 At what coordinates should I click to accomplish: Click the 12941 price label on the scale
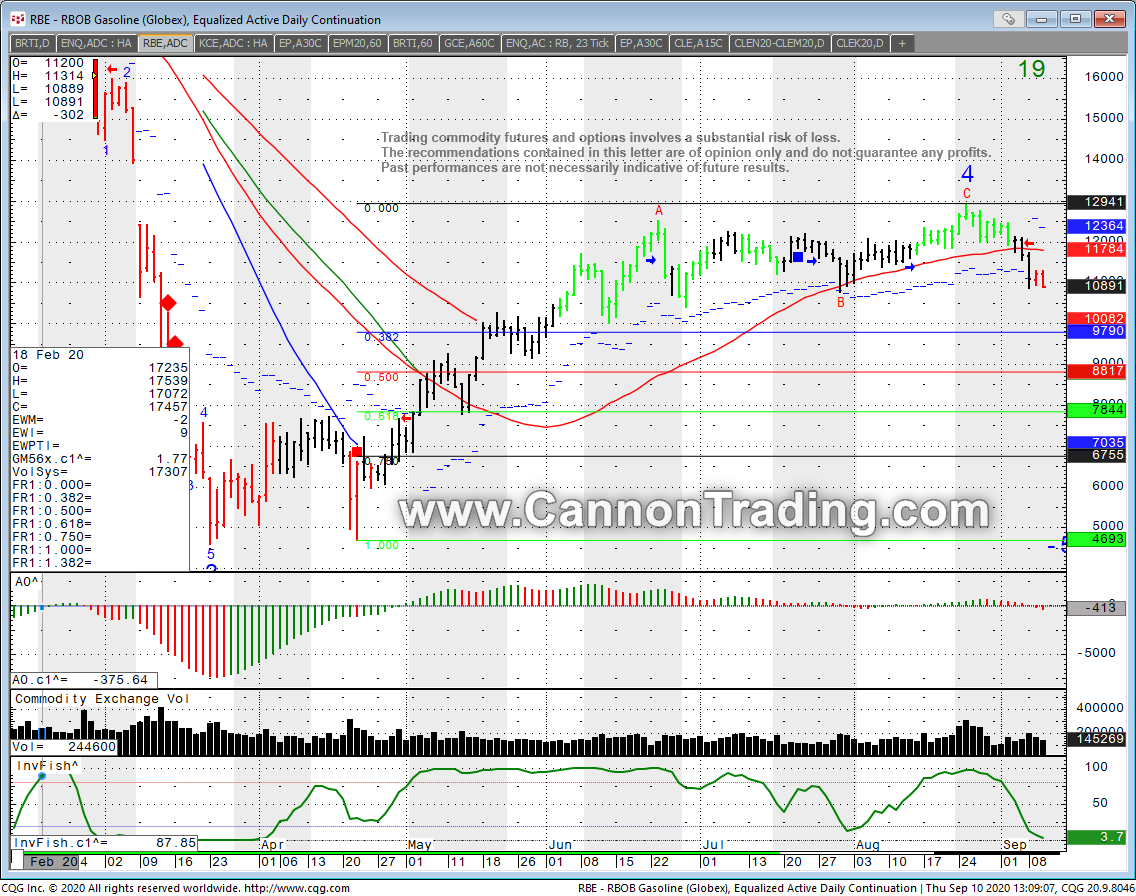tap(1096, 202)
